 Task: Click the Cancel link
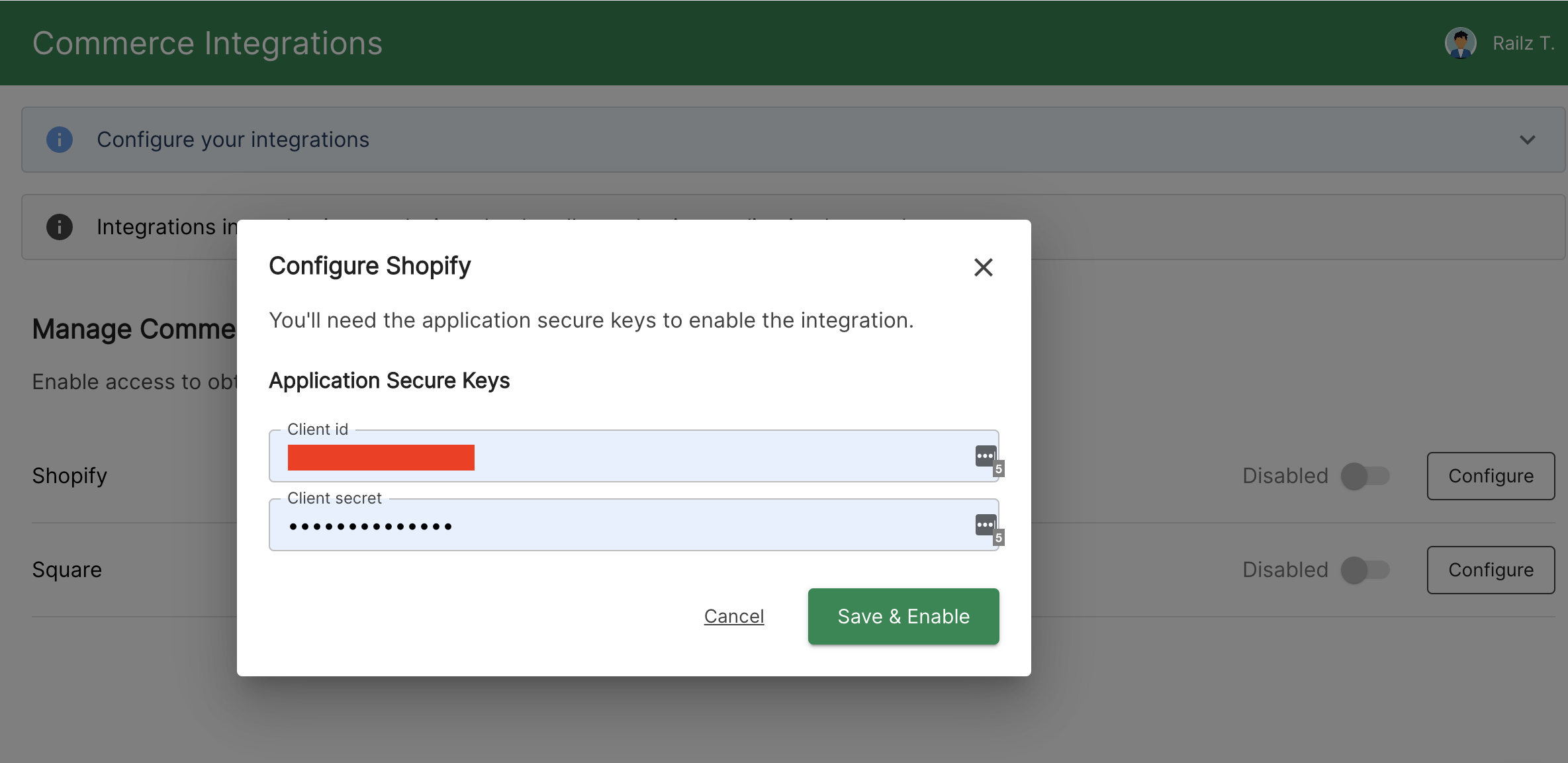point(733,616)
